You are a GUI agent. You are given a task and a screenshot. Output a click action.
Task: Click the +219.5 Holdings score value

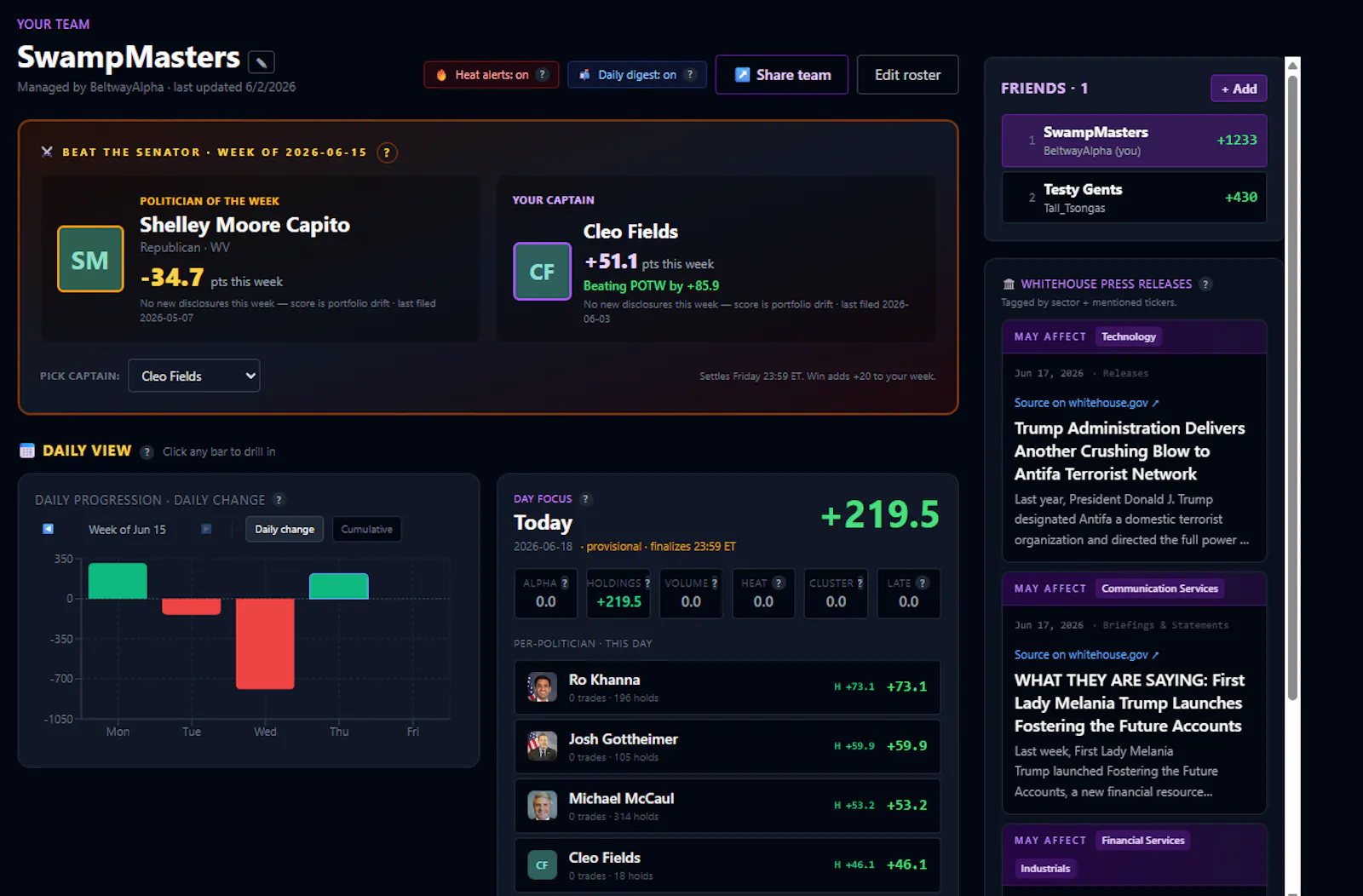click(618, 602)
